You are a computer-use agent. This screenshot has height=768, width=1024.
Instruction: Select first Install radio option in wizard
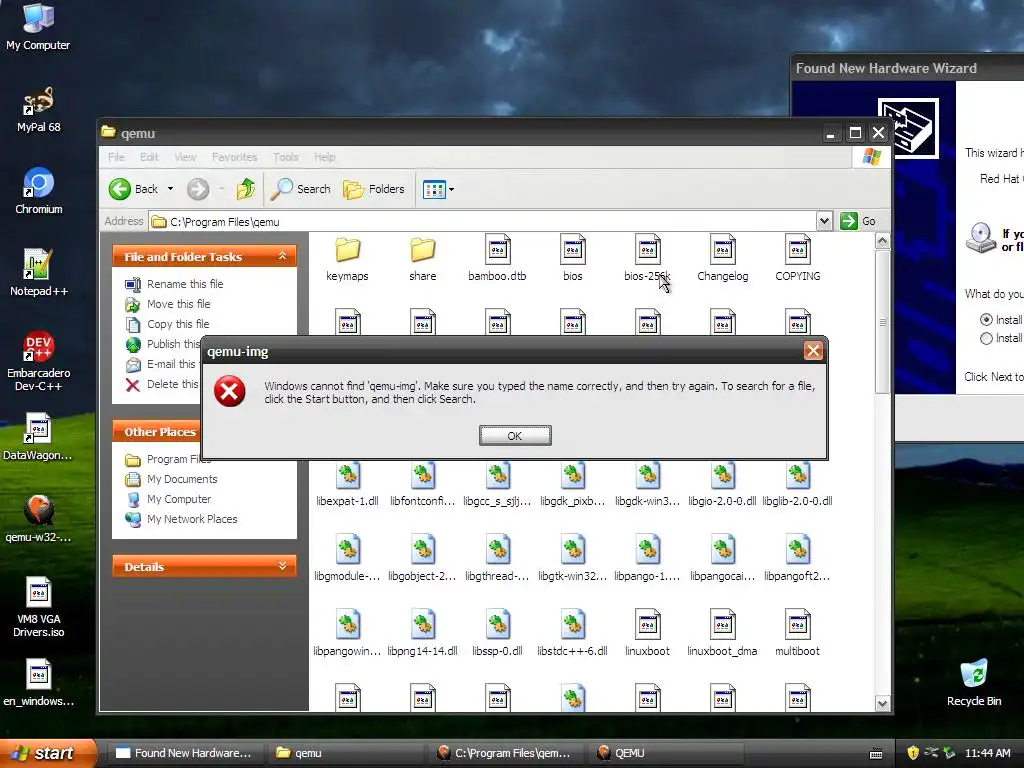tap(986, 319)
